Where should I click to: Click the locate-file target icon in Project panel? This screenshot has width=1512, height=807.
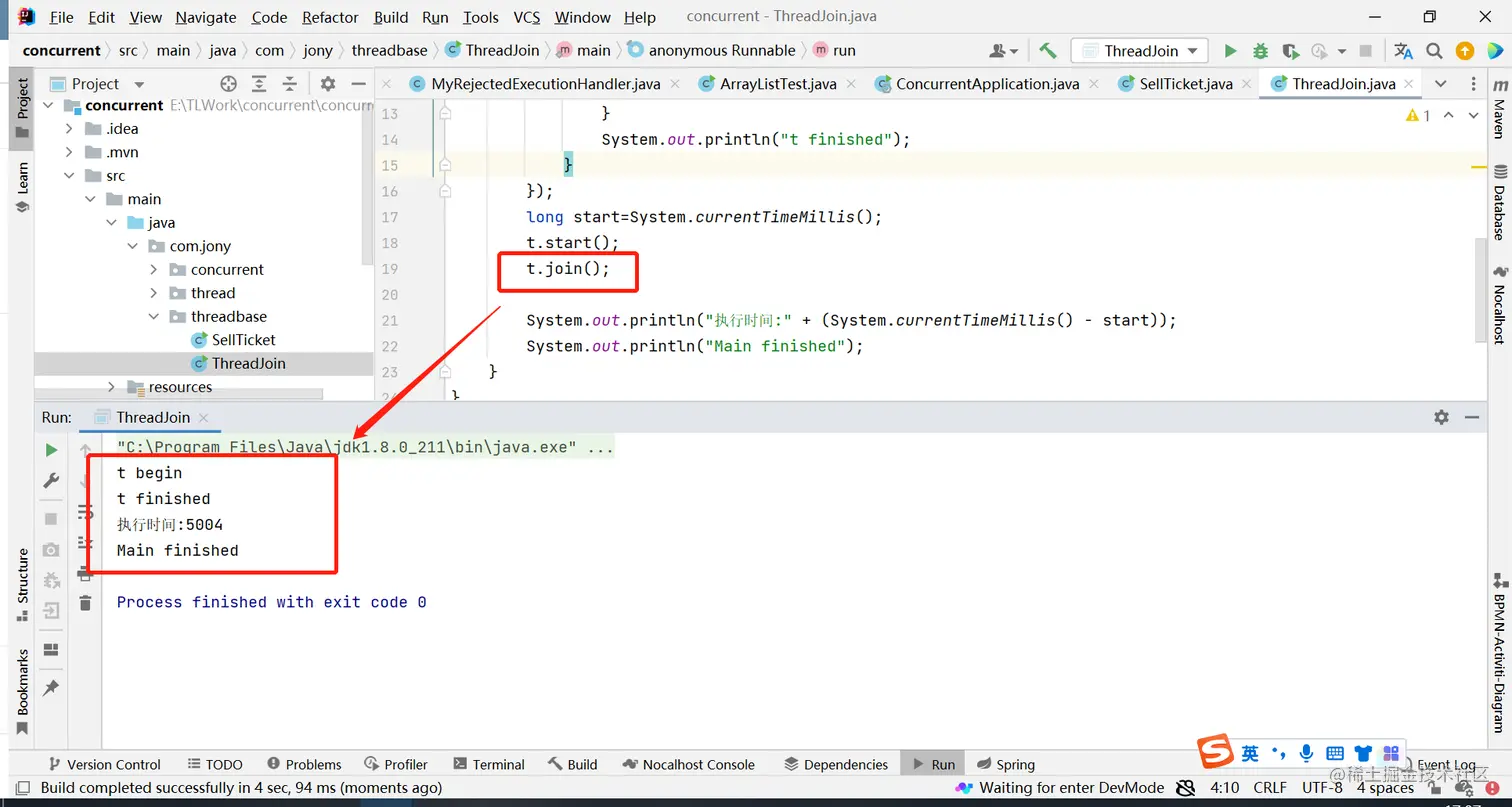pos(228,84)
